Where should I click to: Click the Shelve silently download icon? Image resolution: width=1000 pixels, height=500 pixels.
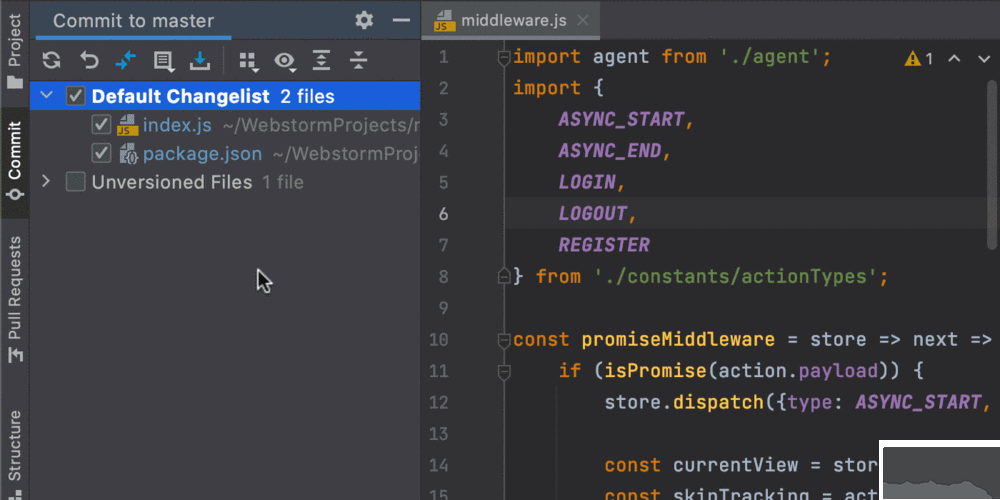[200, 61]
